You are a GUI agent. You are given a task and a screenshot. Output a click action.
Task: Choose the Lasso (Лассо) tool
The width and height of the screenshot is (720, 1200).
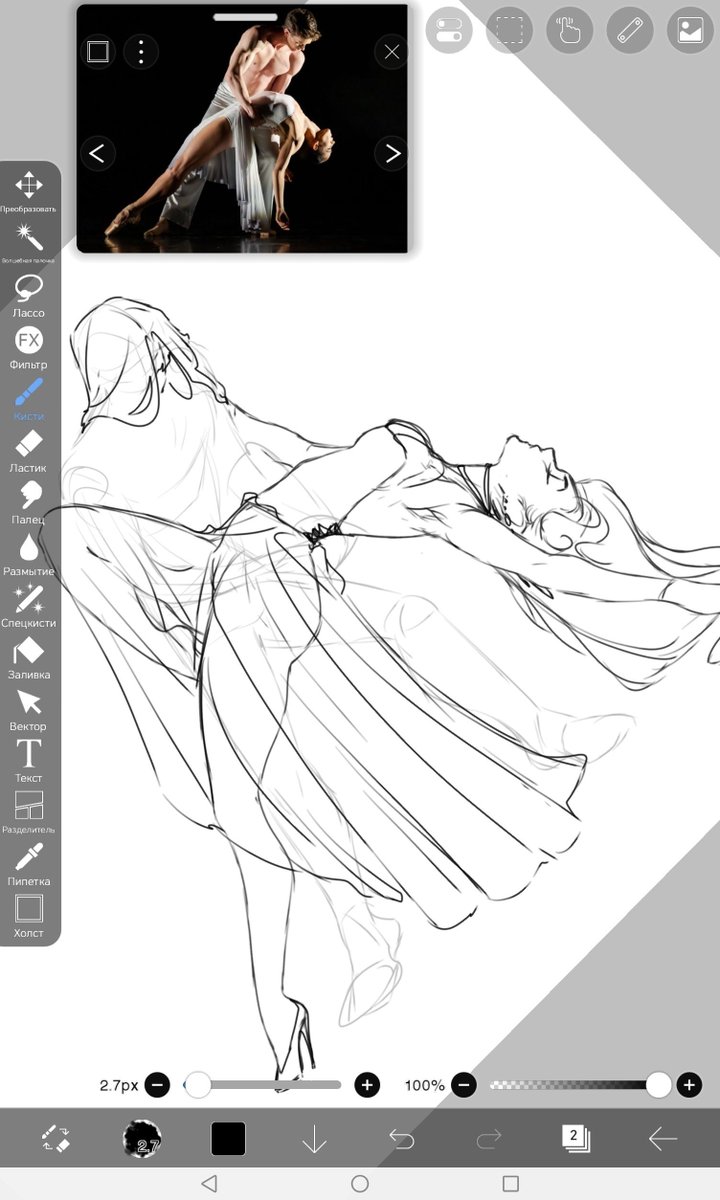pyautogui.click(x=29, y=294)
